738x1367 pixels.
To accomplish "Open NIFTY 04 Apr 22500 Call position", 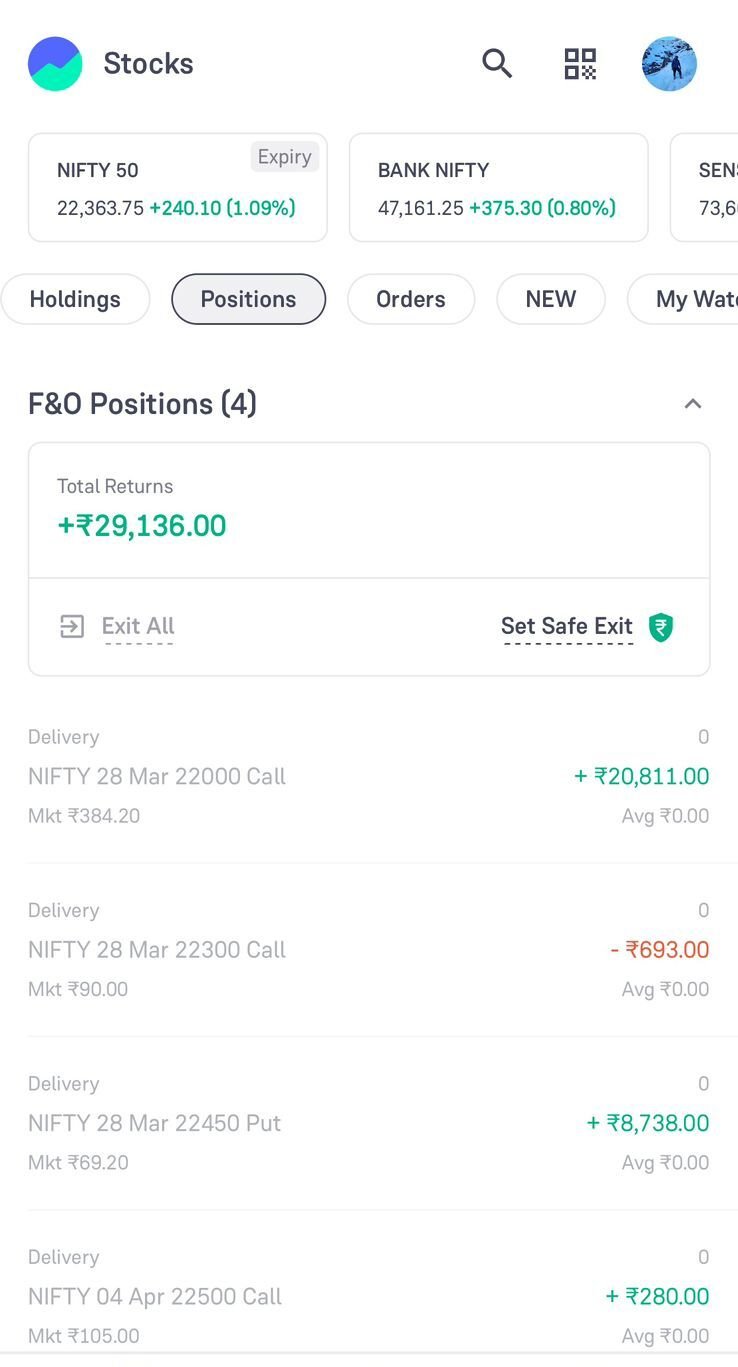I will click(368, 1296).
